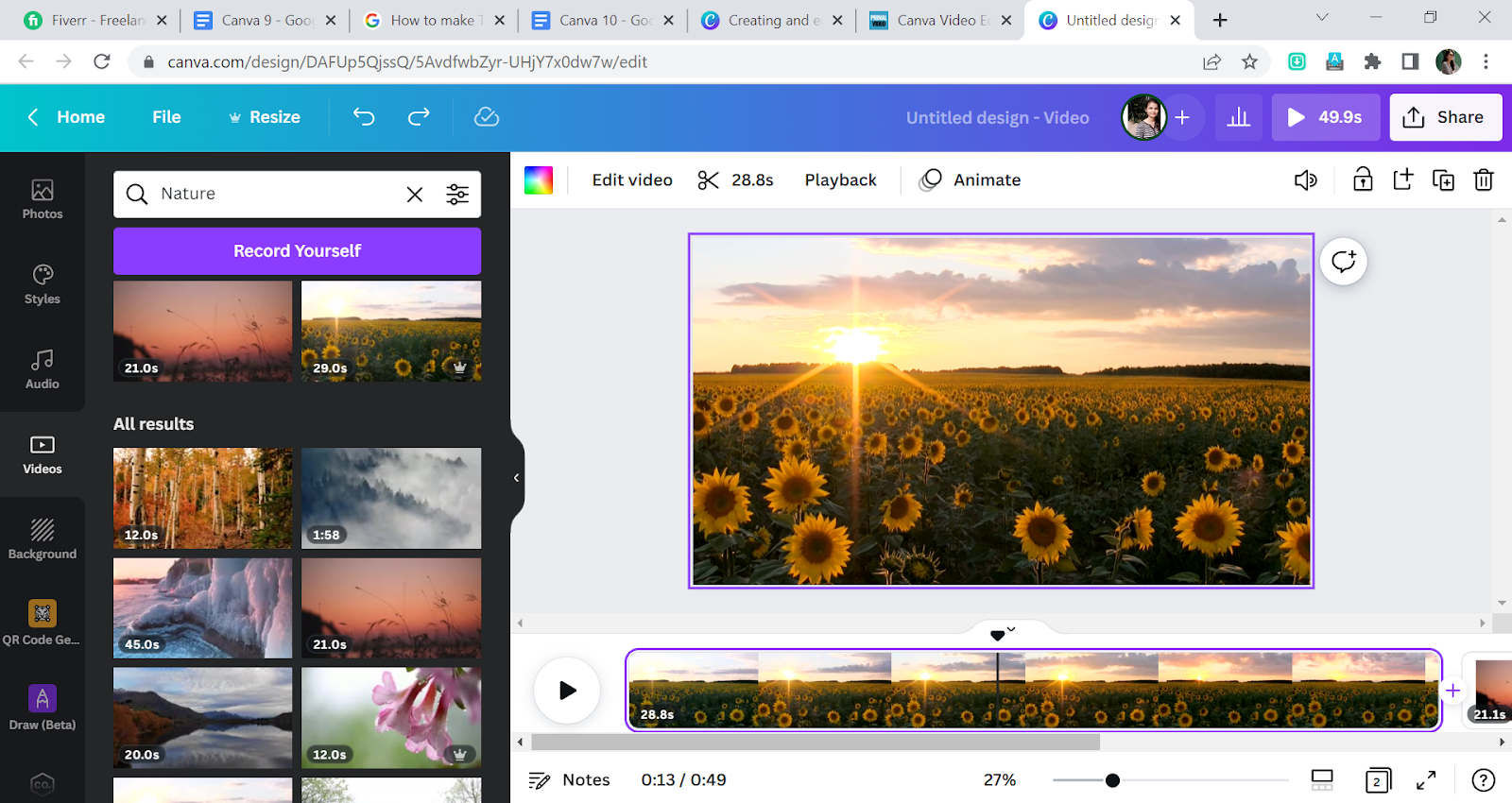Open the Background panel
The width and height of the screenshot is (1512, 803).
pyautogui.click(x=43, y=539)
